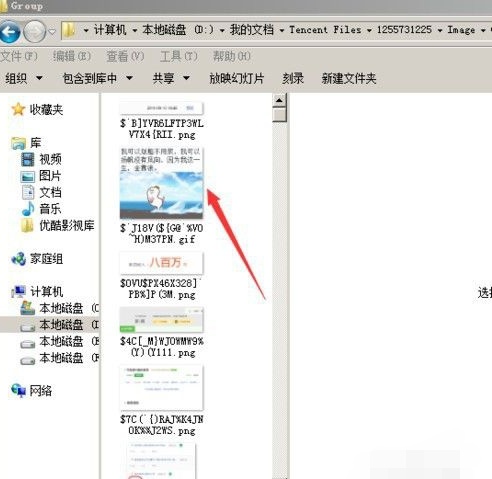Click the 本地磁盘 (E drive icon
The height and width of the screenshot is (479, 492).
pyautogui.click(x=27, y=343)
